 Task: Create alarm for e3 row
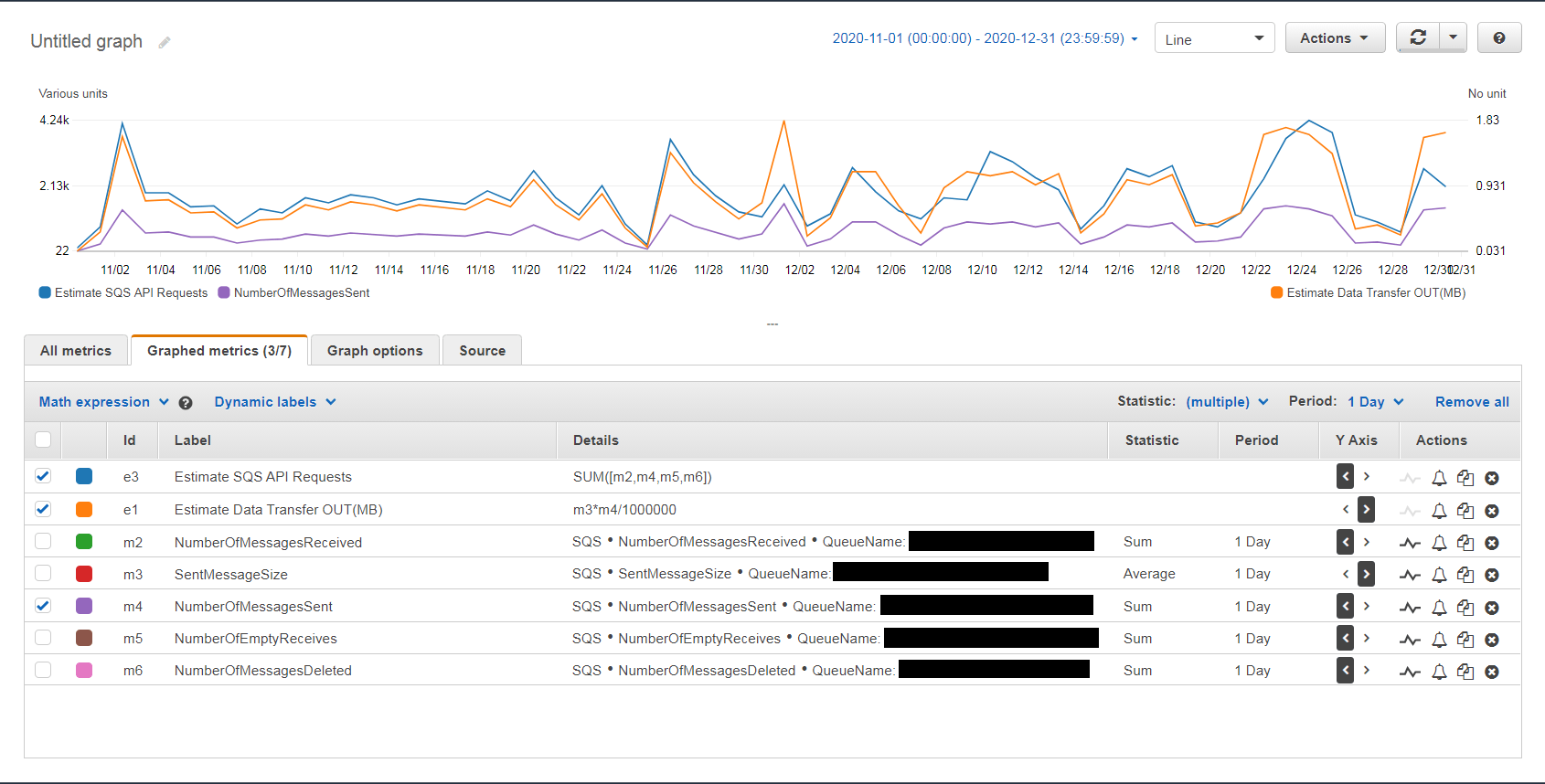click(1439, 478)
